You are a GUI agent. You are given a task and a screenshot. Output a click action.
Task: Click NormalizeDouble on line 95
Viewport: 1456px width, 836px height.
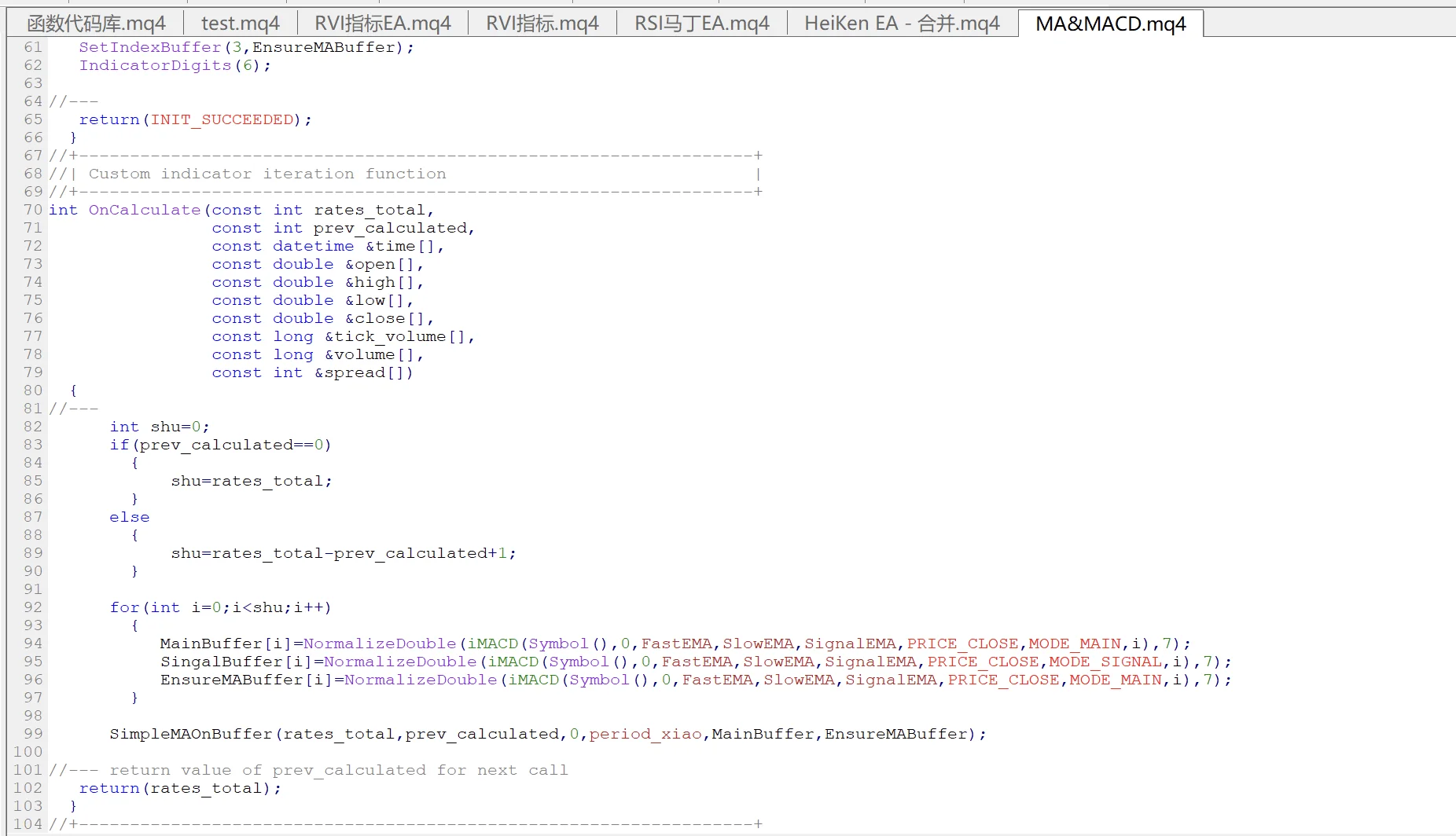coord(400,662)
